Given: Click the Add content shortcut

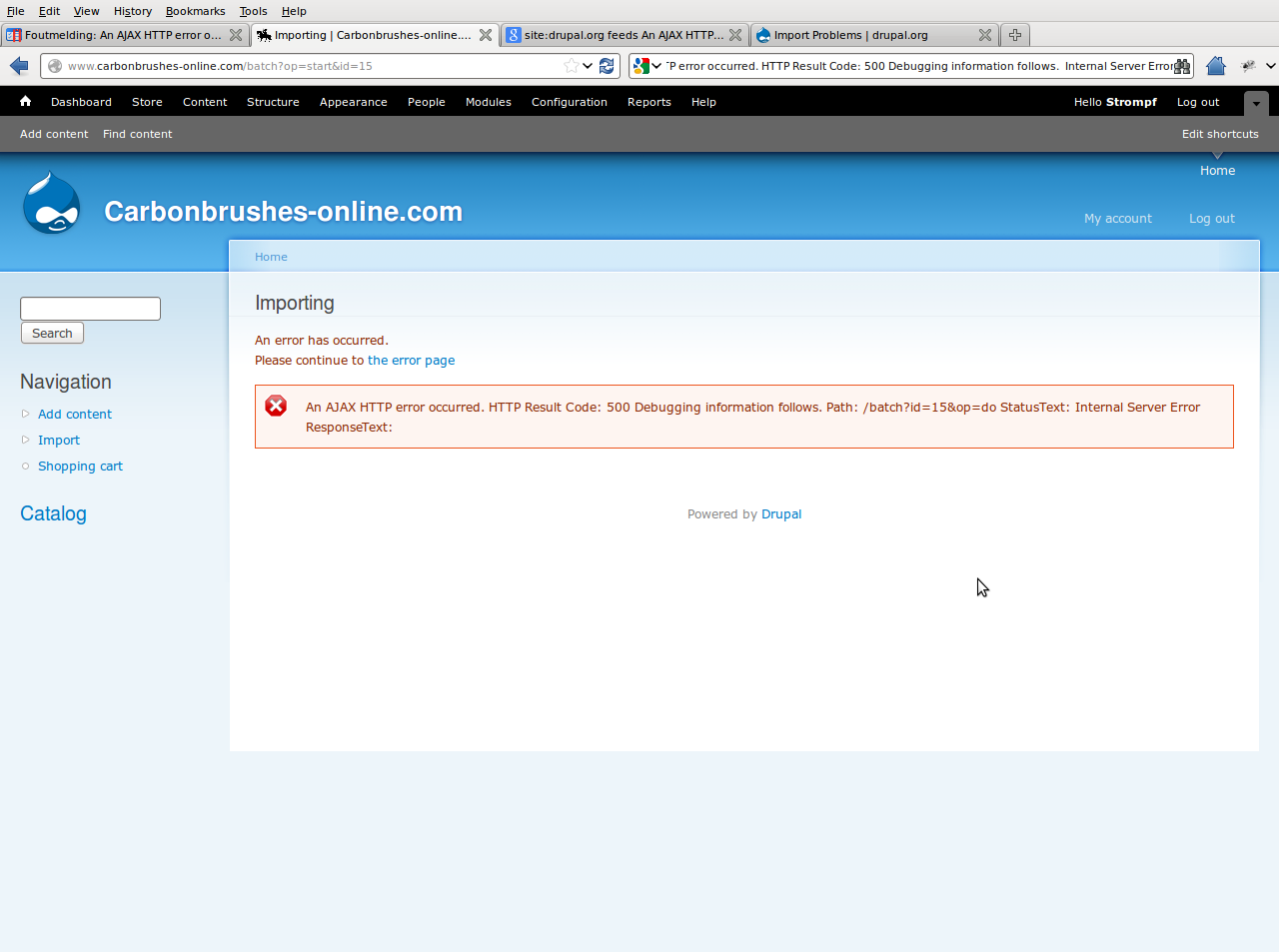Looking at the screenshot, I should pyautogui.click(x=54, y=134).
